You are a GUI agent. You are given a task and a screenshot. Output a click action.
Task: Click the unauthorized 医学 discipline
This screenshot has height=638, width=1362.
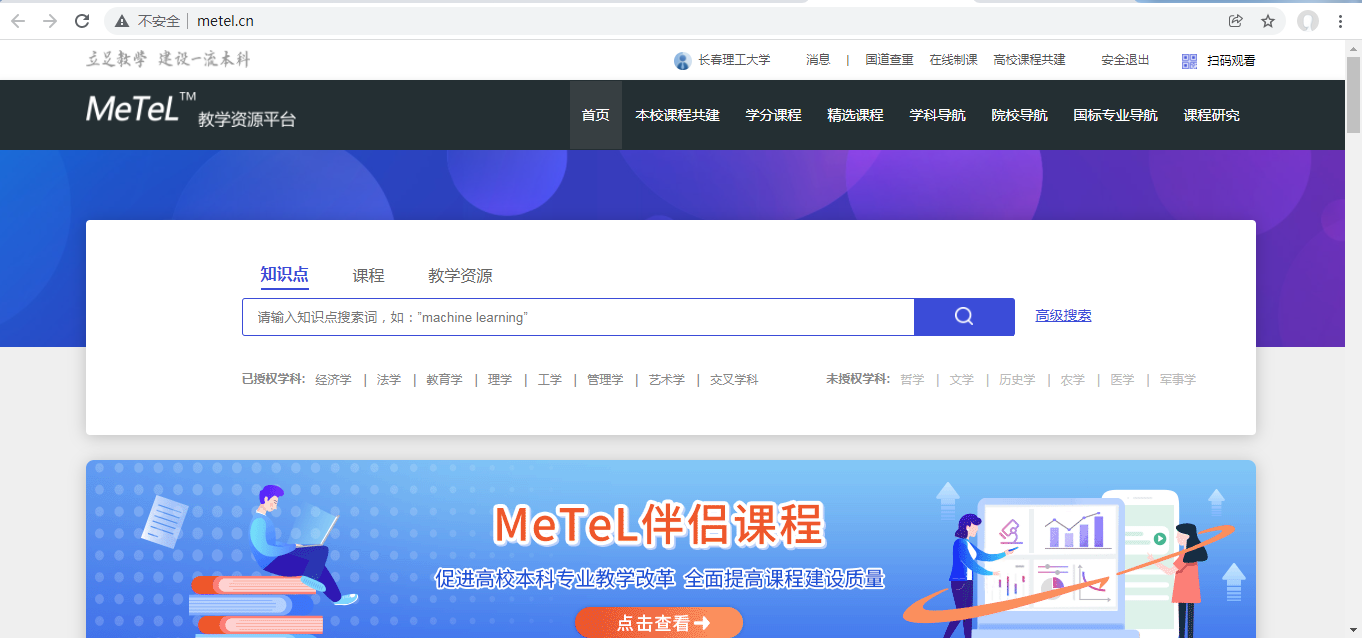click(x=1122, y=380)
